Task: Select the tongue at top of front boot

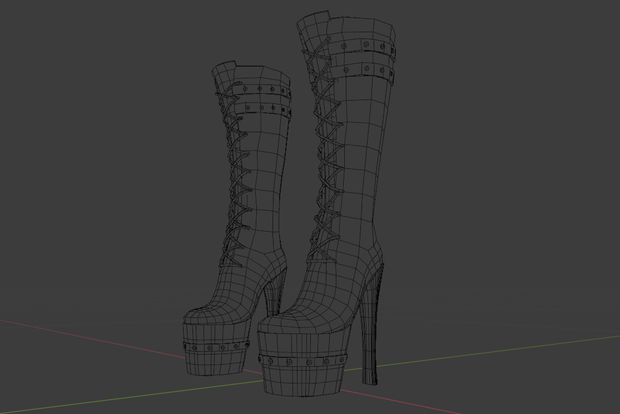Action: point(312,34)
